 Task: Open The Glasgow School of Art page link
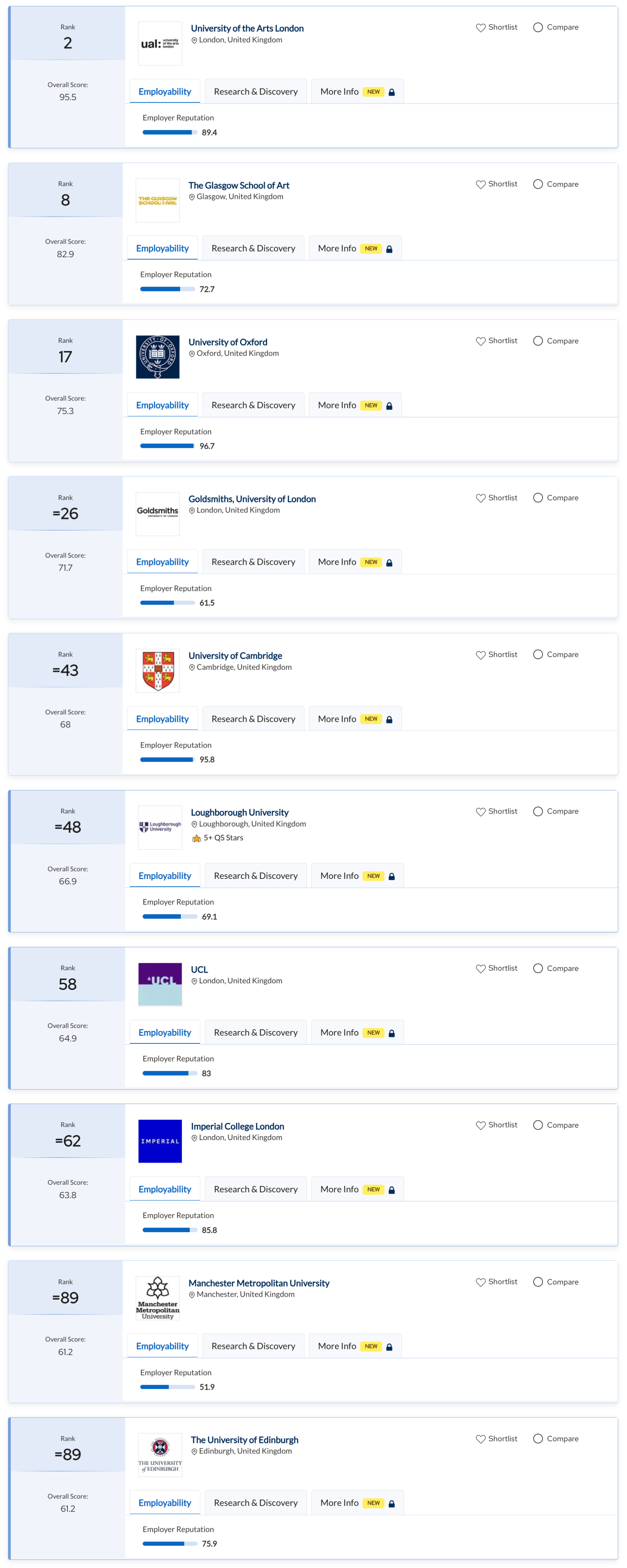coord(238,186)
